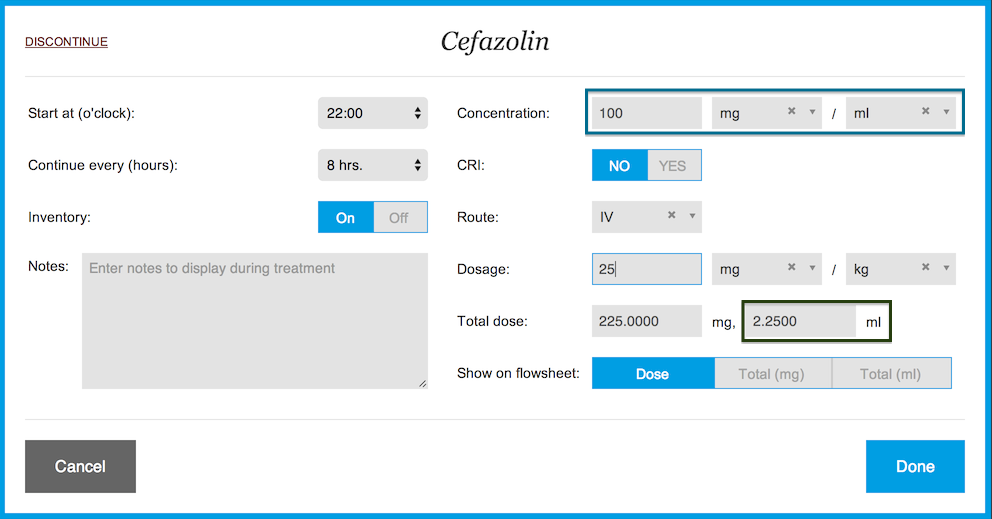Click the Done button
The height and width of the screenshot is (519, 992).
pyautogui.click(x=915, y=466)
